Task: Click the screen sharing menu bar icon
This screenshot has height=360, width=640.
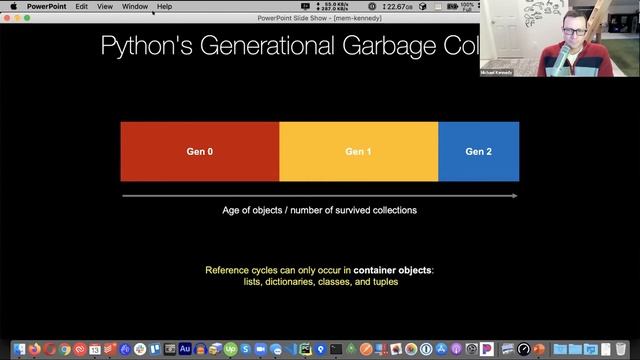Action: point(305,7)
